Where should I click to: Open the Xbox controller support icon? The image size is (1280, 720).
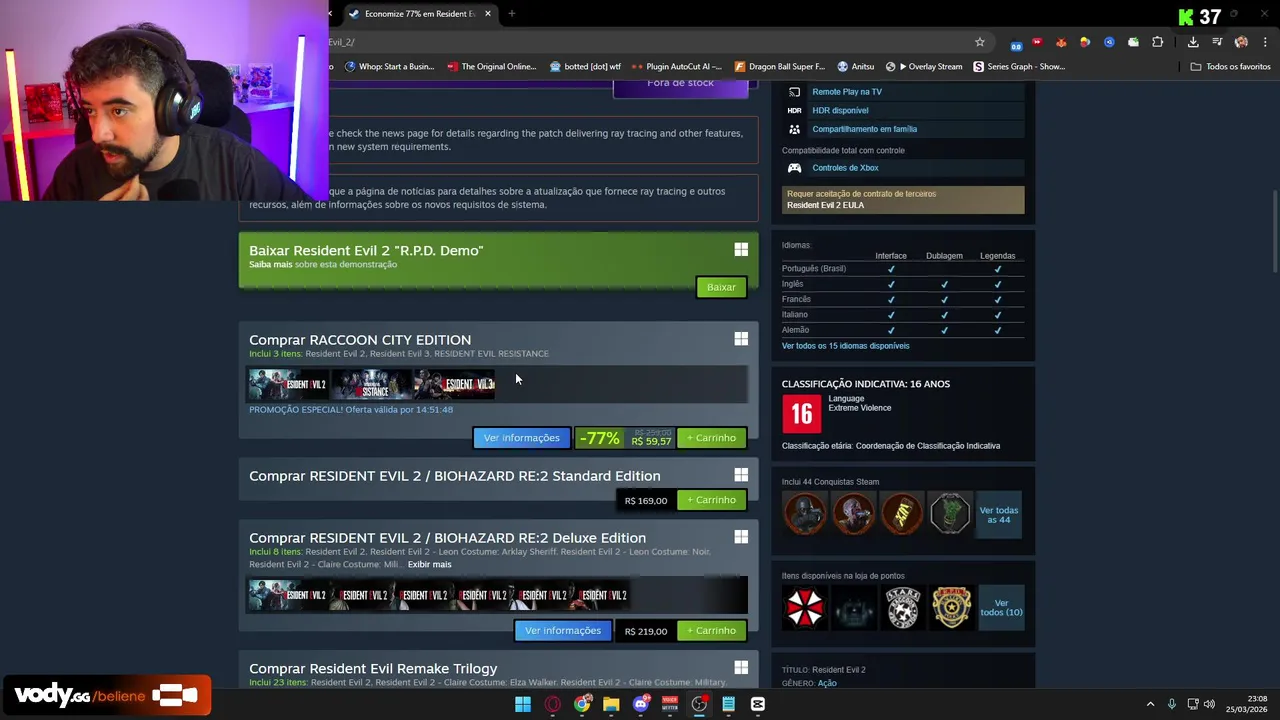[794, 168]
